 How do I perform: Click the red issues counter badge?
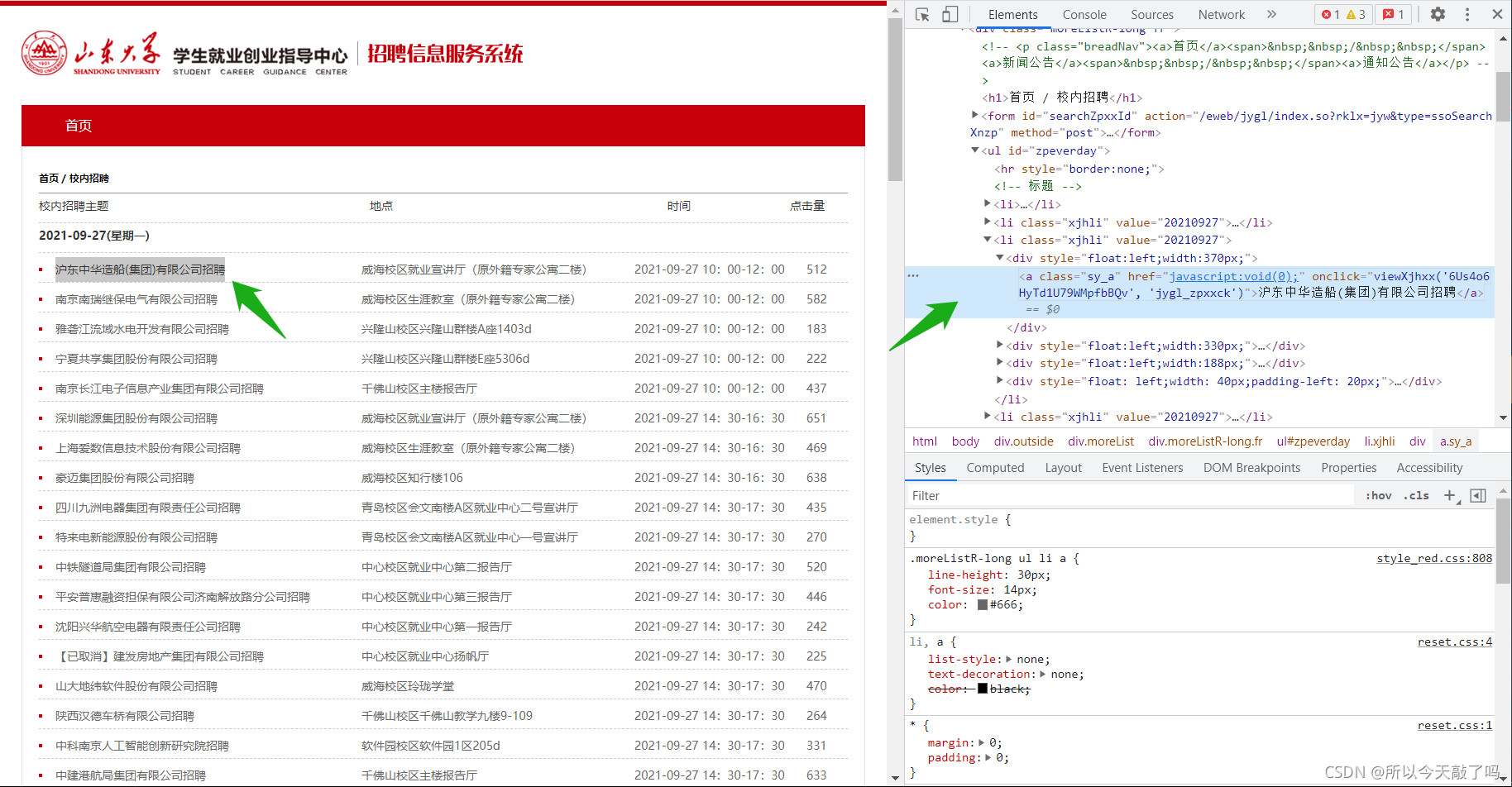pyautogui.click(x=1394, y=14)
